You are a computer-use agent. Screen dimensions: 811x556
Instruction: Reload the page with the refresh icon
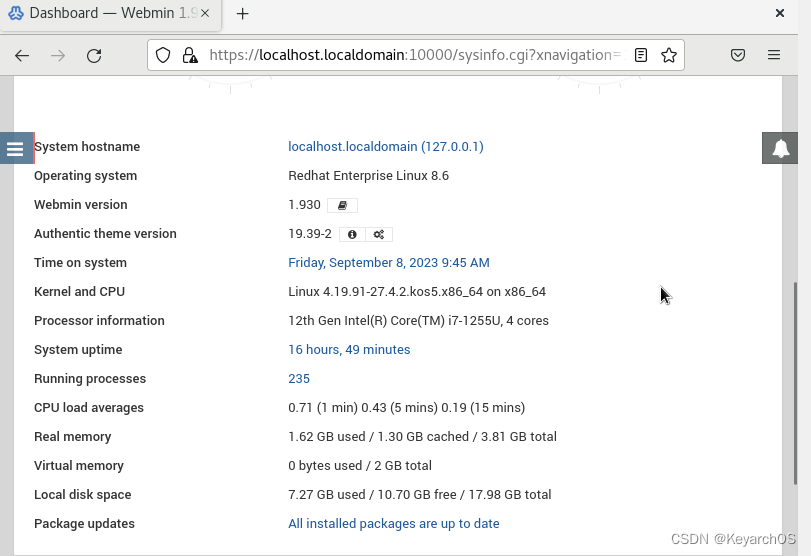pos(94,55)
